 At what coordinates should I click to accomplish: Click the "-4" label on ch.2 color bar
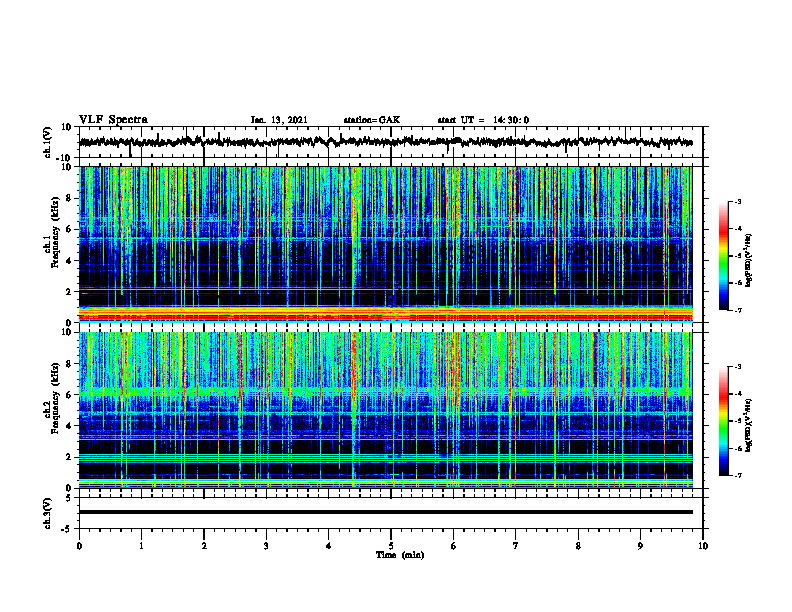tap(738, 393)
